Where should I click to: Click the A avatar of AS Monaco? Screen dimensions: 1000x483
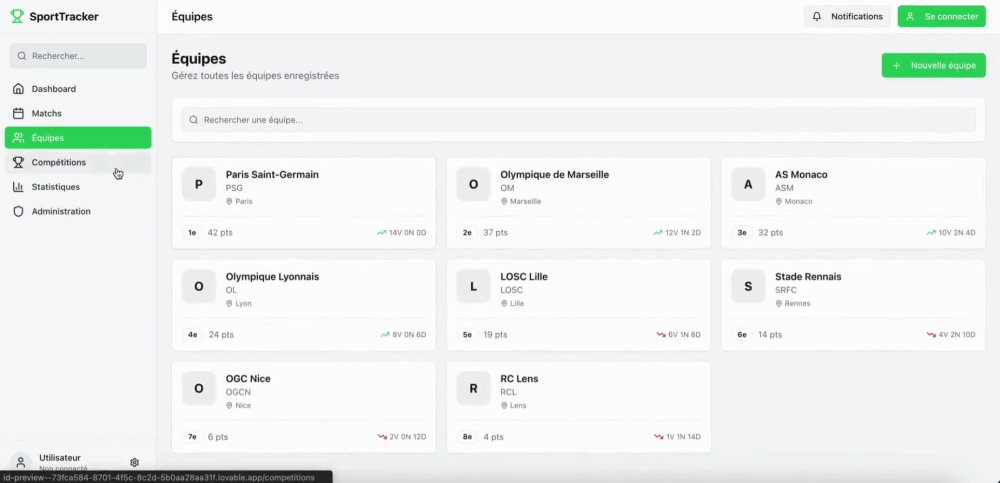pyautogui.click(x=748, y=184)
